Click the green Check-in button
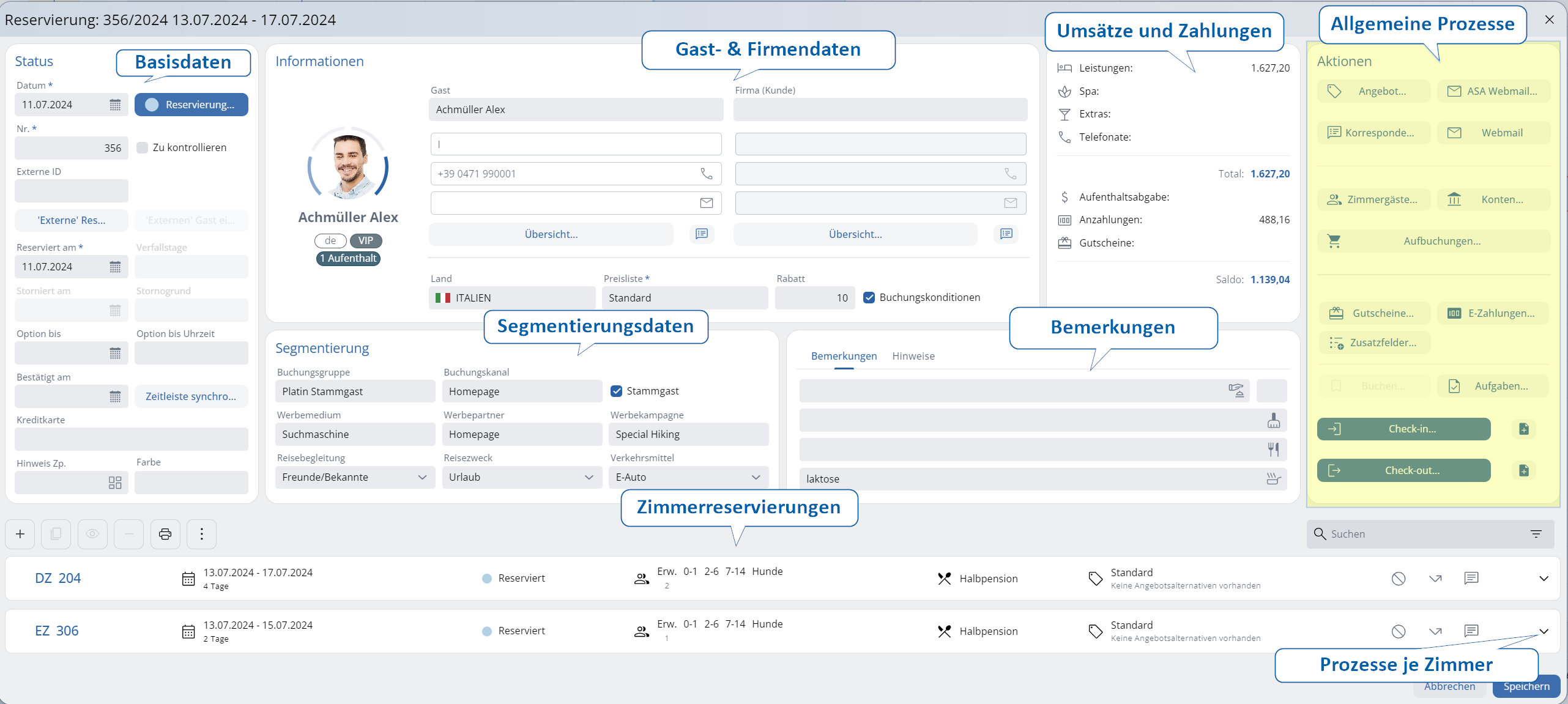 coord(1403,429)
